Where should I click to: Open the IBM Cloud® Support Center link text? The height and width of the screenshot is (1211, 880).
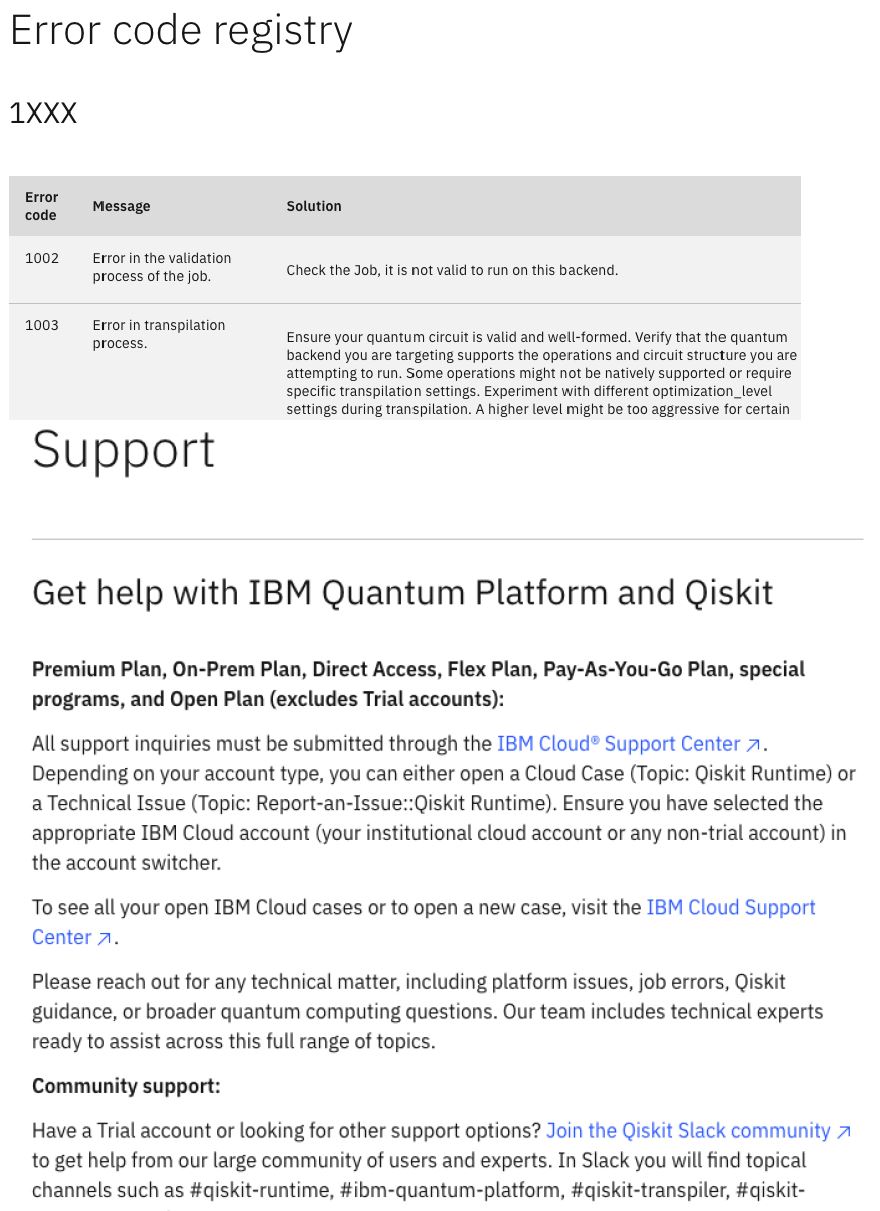click(x=618, y=744)
